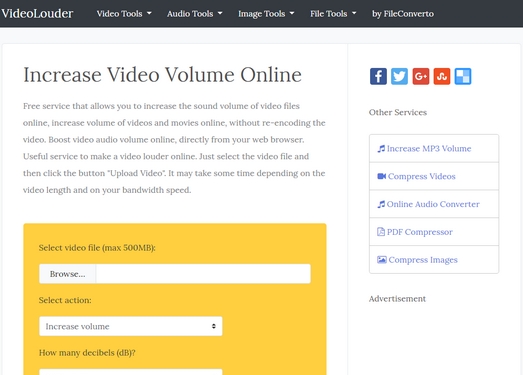Screen dimensions: 523x375
Task: Click the StumbleUpon share icon
Action: click(x=442, y=76)
